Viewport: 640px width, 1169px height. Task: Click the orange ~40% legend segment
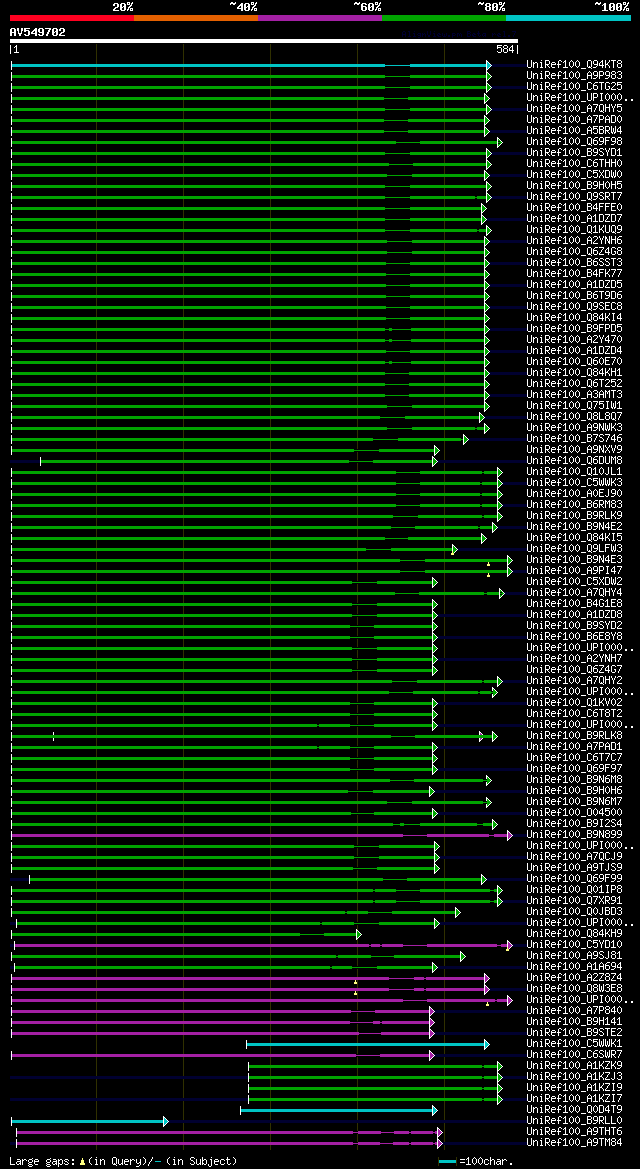[x=196, y=17]
